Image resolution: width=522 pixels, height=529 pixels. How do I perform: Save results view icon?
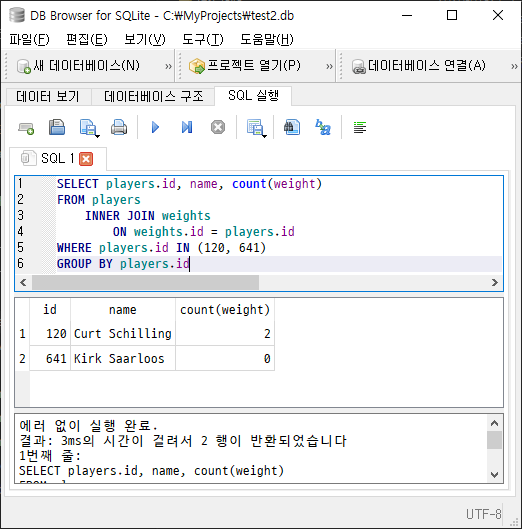point(254,128)
